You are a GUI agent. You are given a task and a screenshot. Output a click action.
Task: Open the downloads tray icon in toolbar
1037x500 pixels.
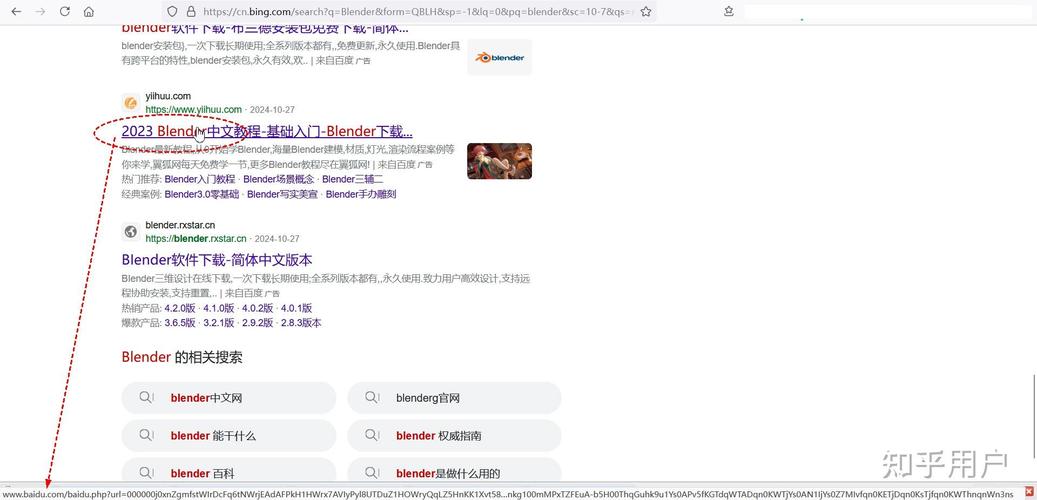pyautogui.click(x=729, y=11)
